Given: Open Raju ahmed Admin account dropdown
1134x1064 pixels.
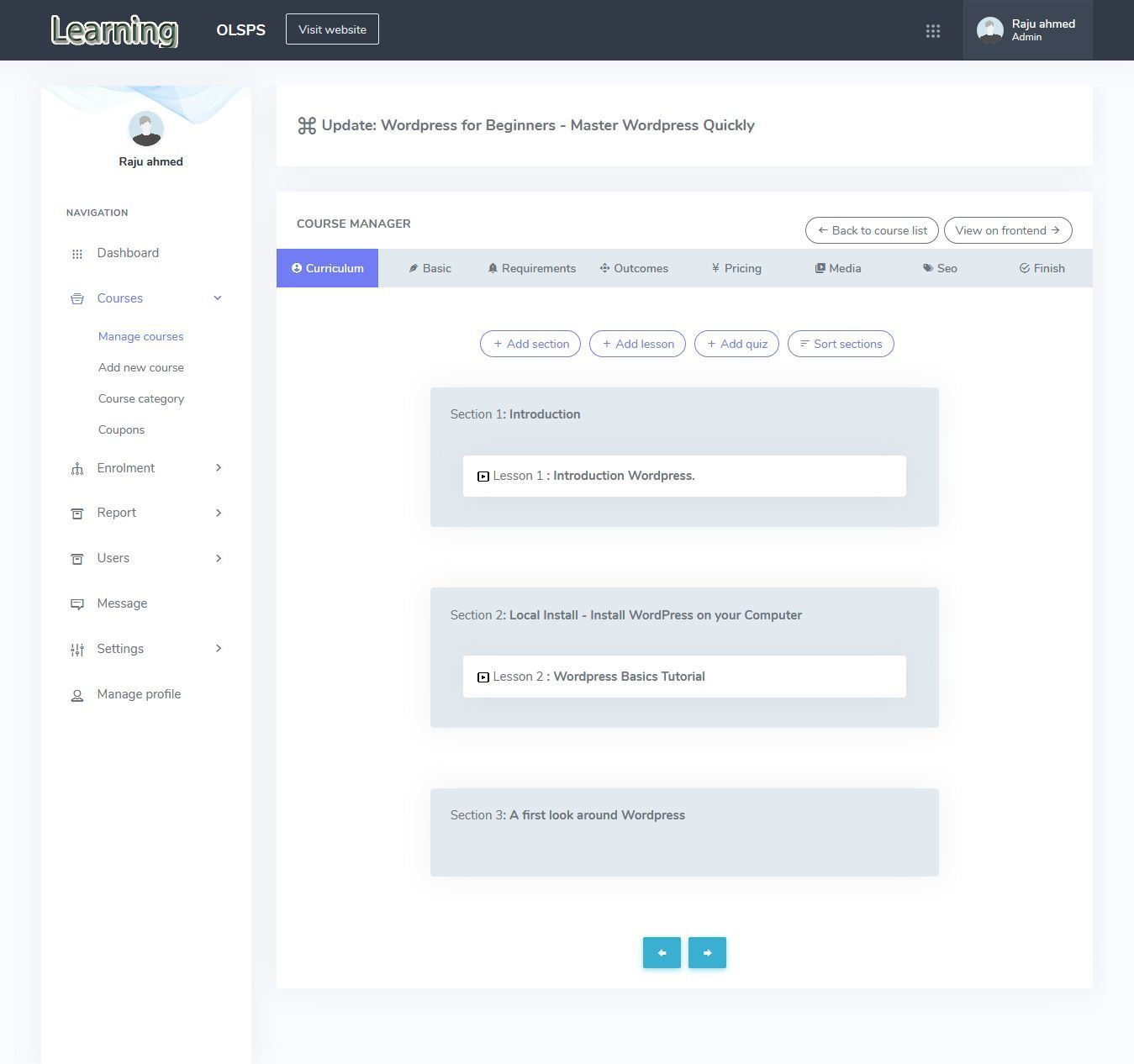Looking at the screenshot, I should click(1027, 30).
